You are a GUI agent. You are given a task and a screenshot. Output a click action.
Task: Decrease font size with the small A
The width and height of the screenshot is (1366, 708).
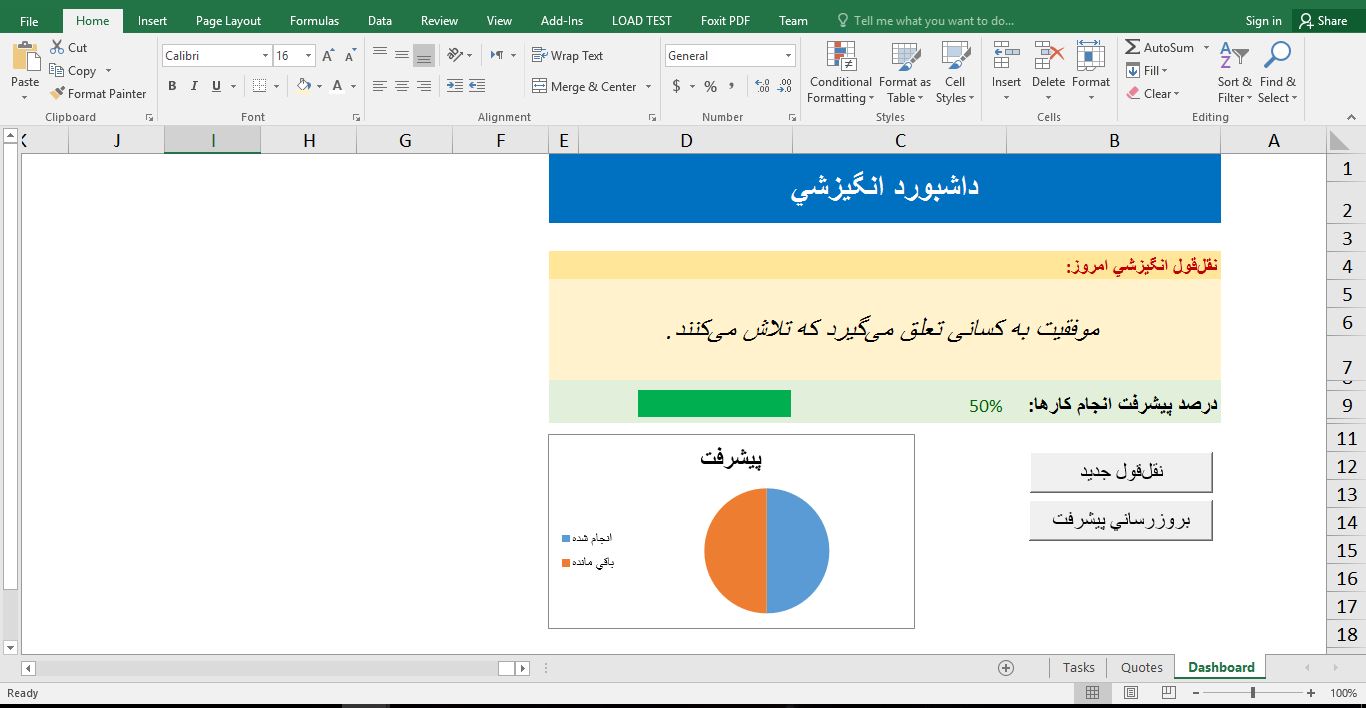[x=349, y=56]
